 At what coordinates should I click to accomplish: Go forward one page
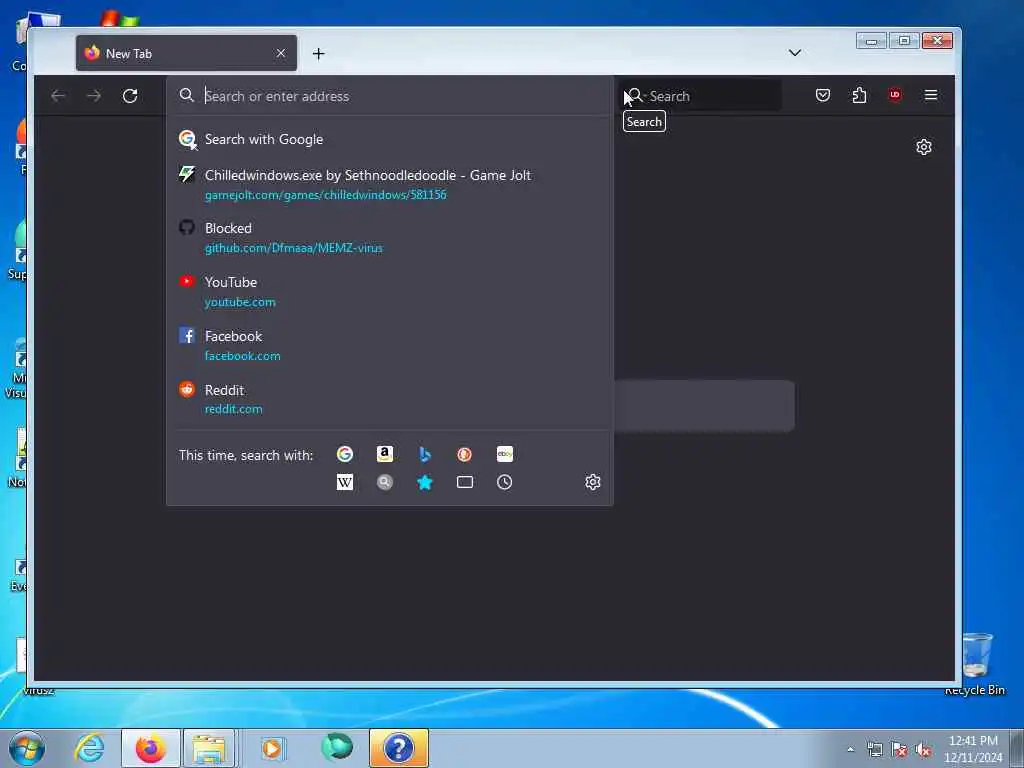pos(94,96)
